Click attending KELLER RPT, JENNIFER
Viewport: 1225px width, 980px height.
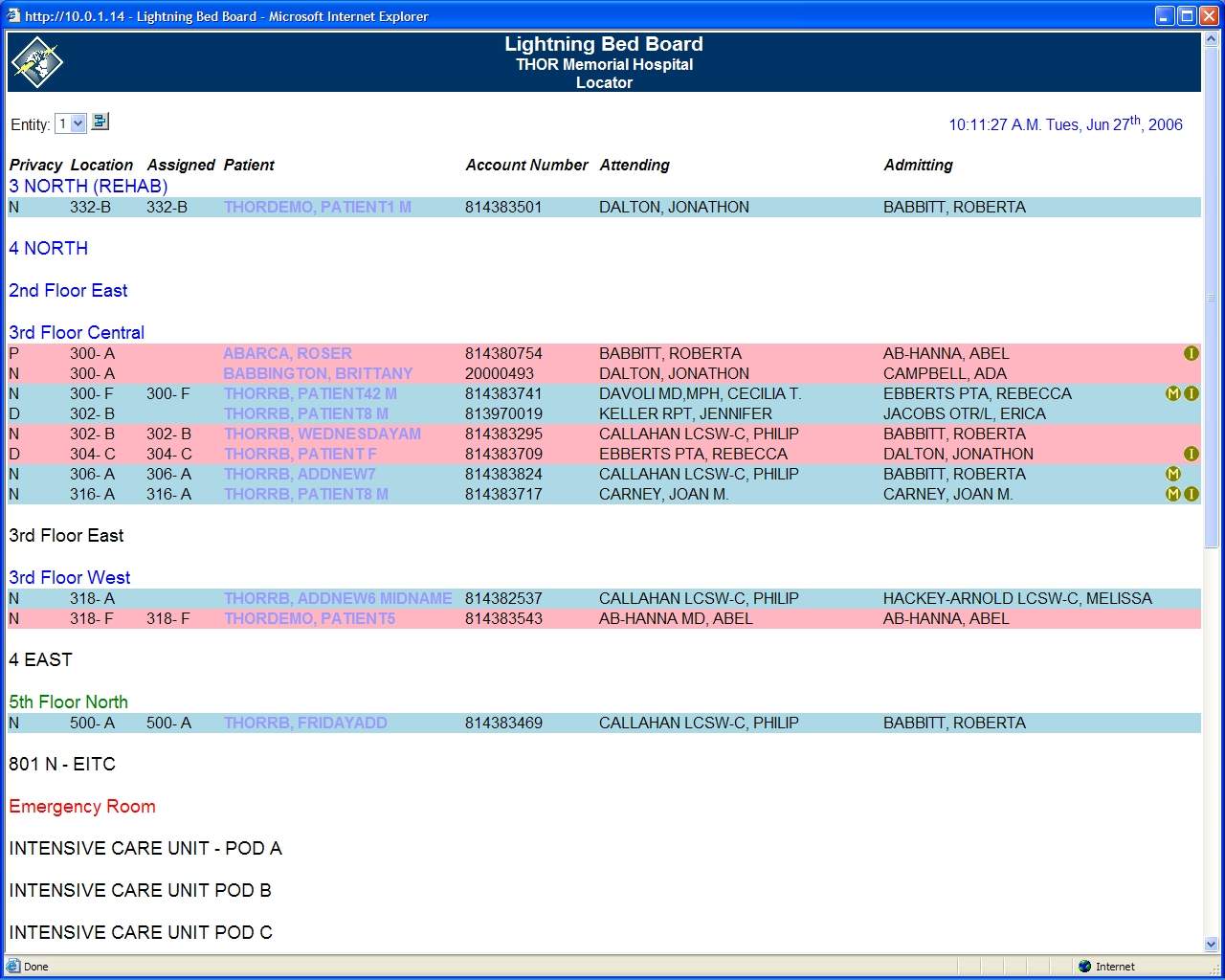point(685,413)
